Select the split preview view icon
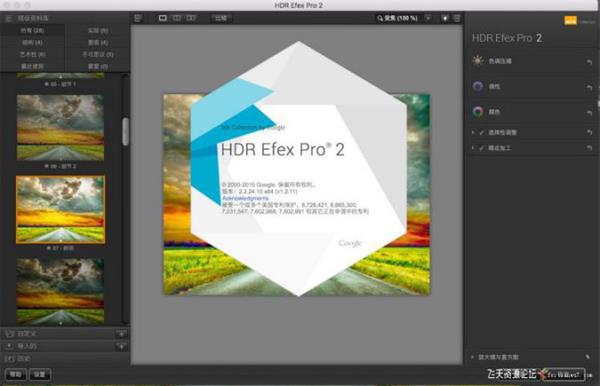 (x=176, y=18)
